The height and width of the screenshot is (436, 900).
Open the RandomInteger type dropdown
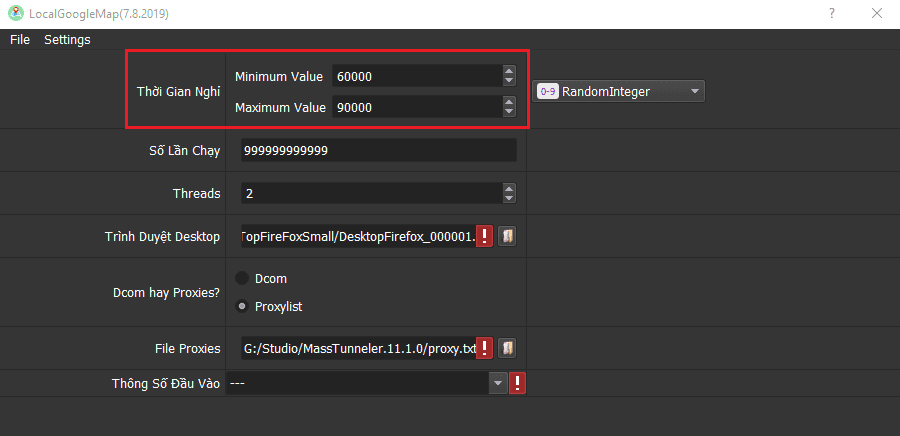pos(619,91)
